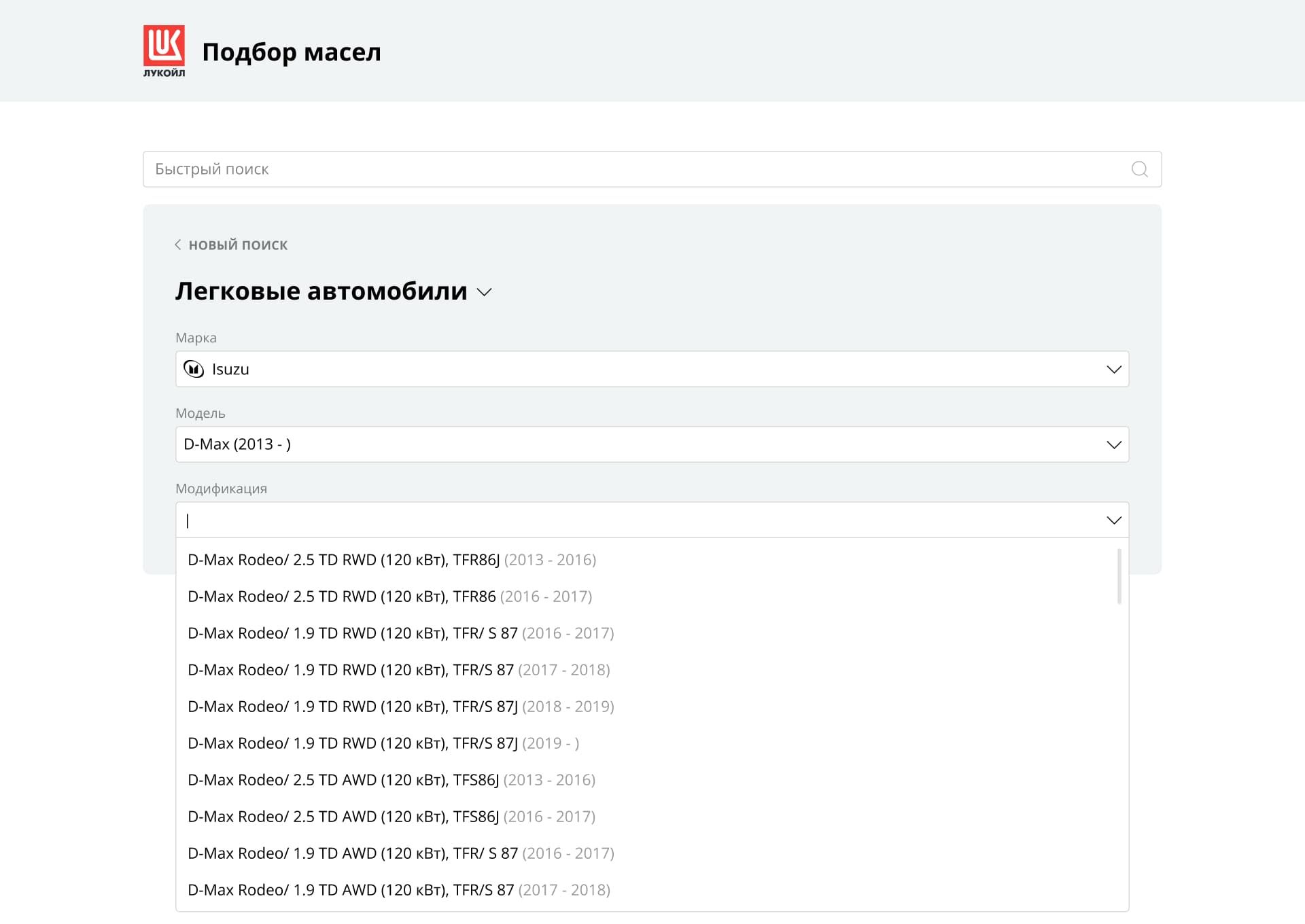Focus the Быстрый поиск search field

pos(612,169)
